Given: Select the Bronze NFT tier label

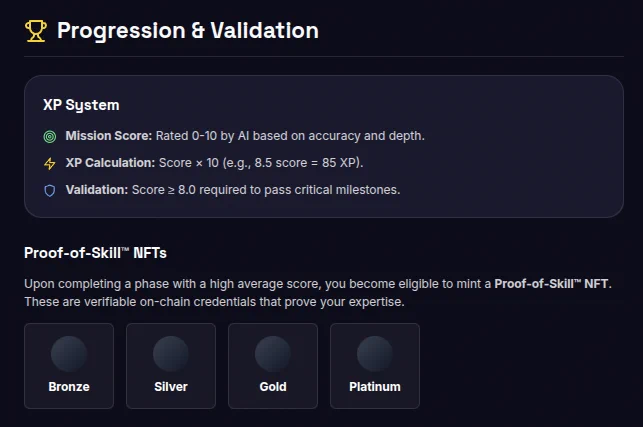Looking at the screenshot, I should (69, 387).
